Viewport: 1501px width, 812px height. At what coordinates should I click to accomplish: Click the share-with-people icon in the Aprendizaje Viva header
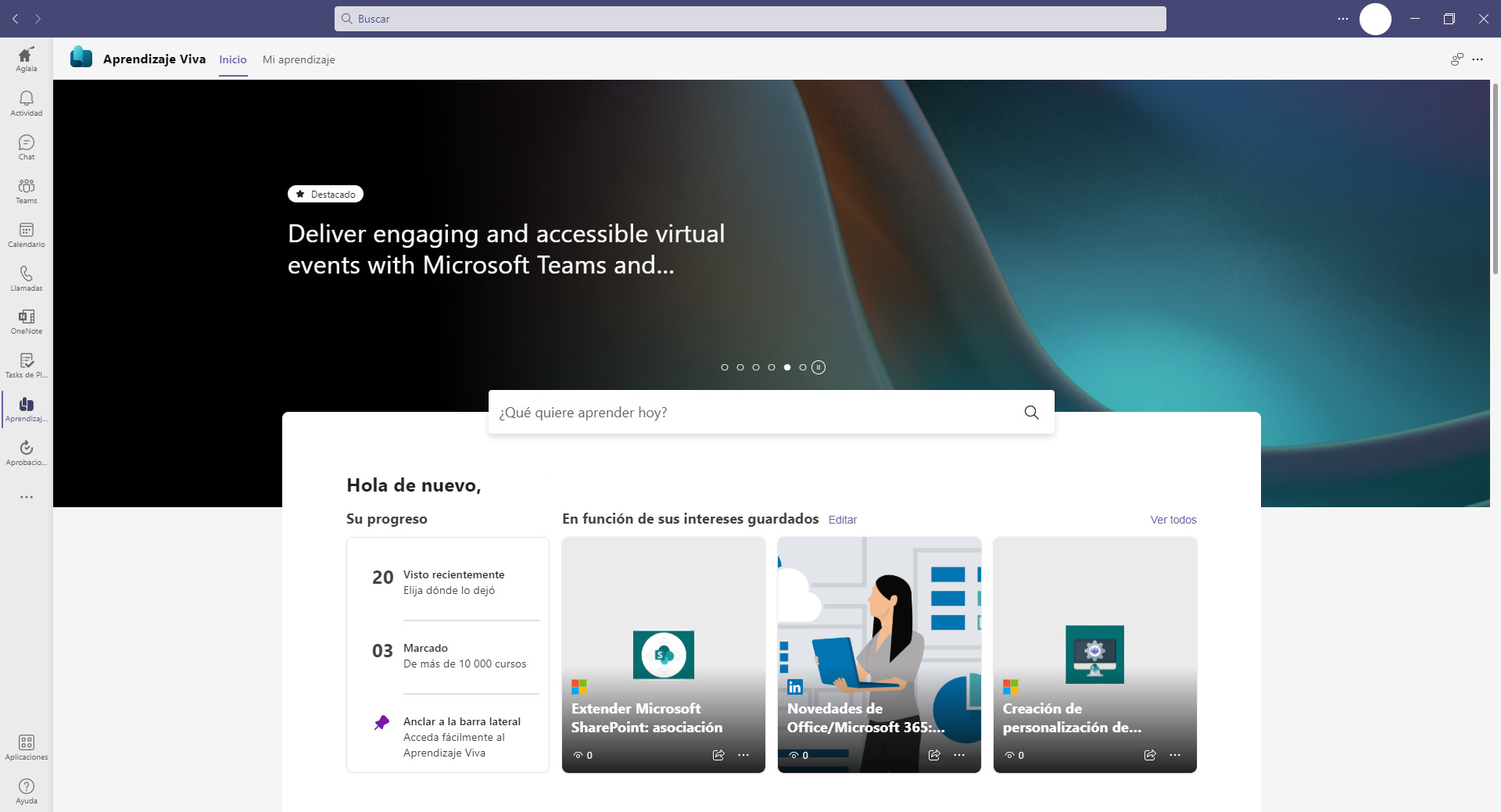[x=1456, y=59]
